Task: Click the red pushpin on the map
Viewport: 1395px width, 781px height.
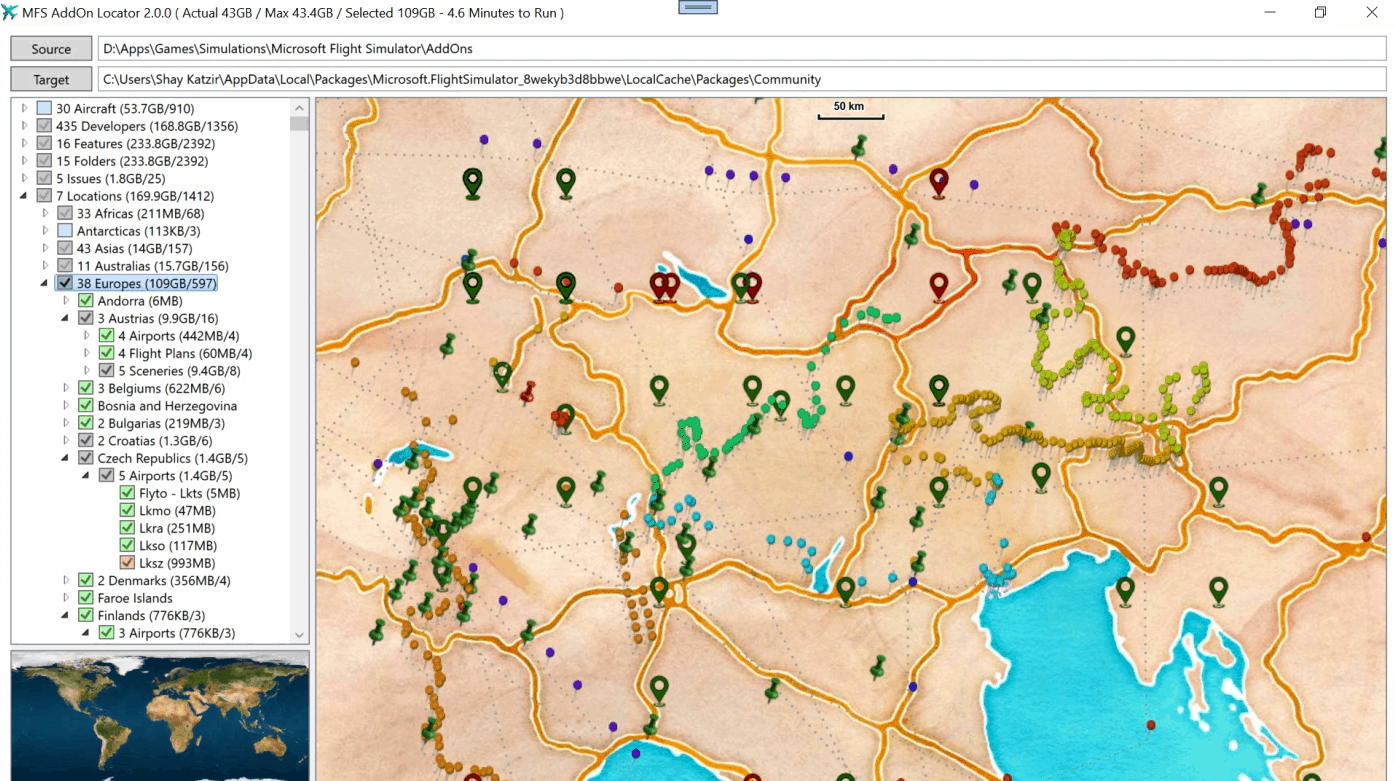Action: 527,391
